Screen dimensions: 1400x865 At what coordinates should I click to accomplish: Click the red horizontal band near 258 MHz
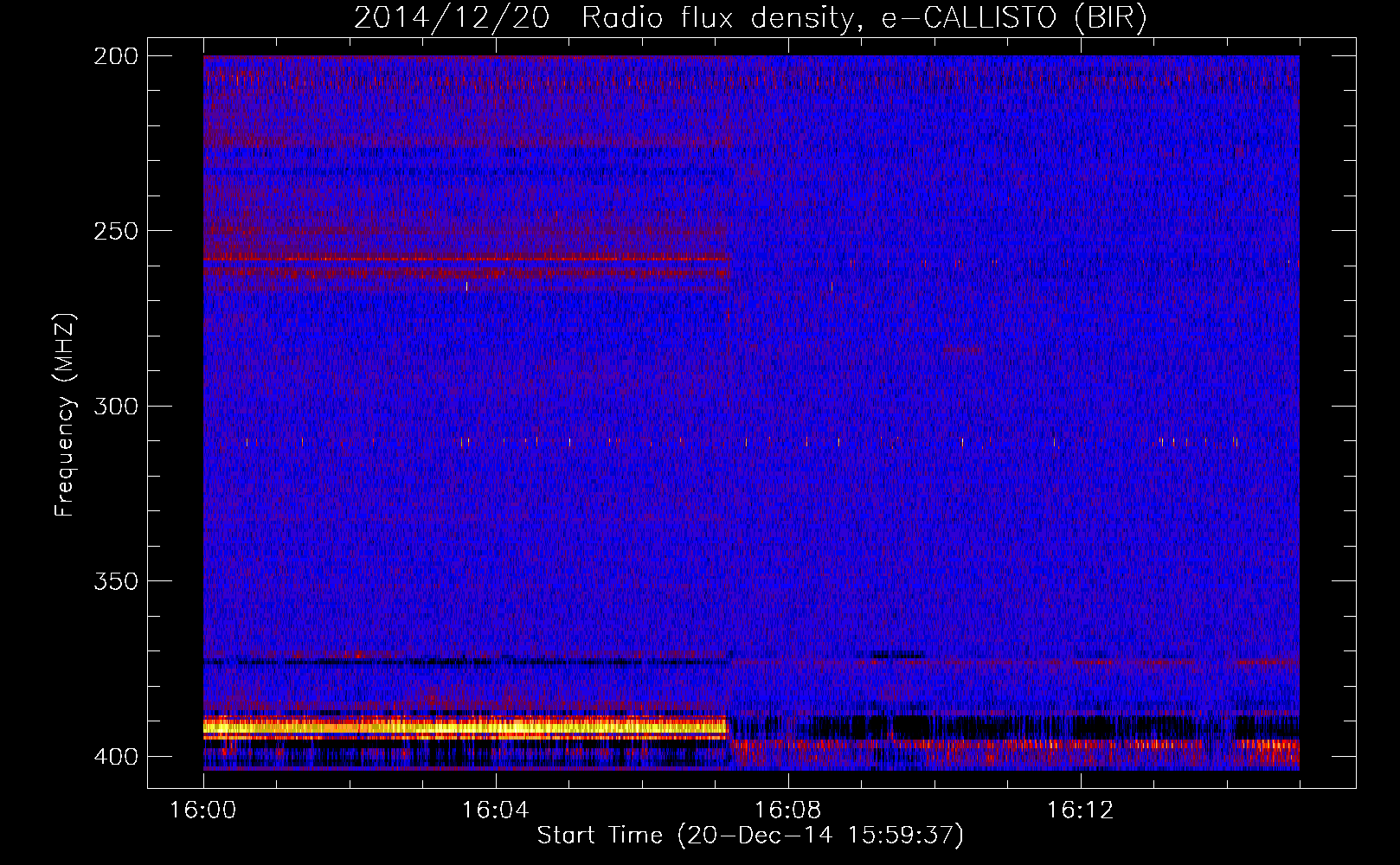click(466, 259)
